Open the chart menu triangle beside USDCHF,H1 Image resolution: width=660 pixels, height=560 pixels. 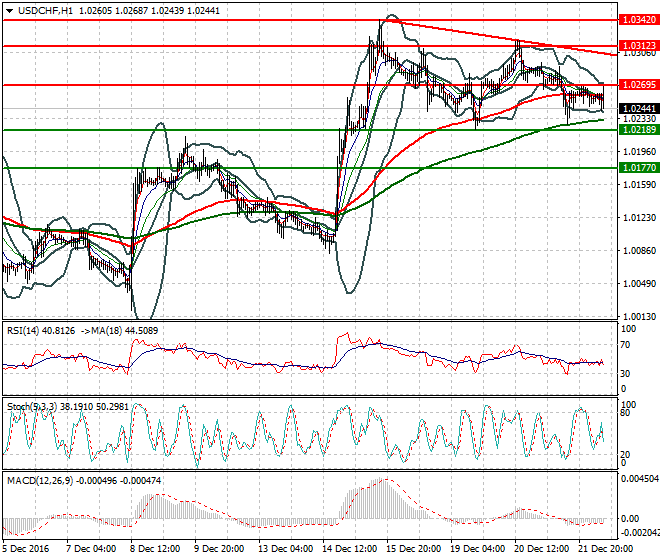coord(9,11)
